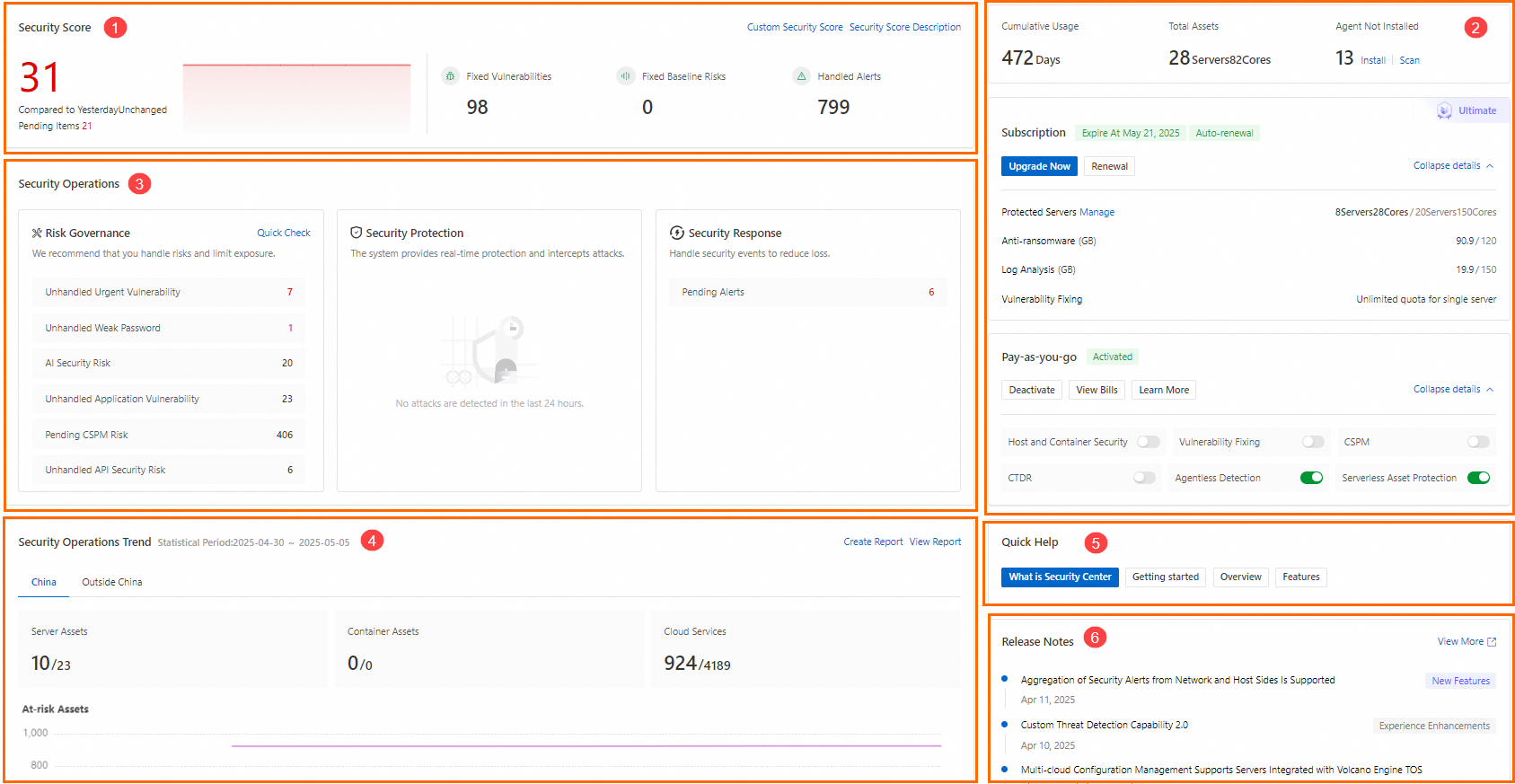Open the Features help button

tap(1301, 577)
